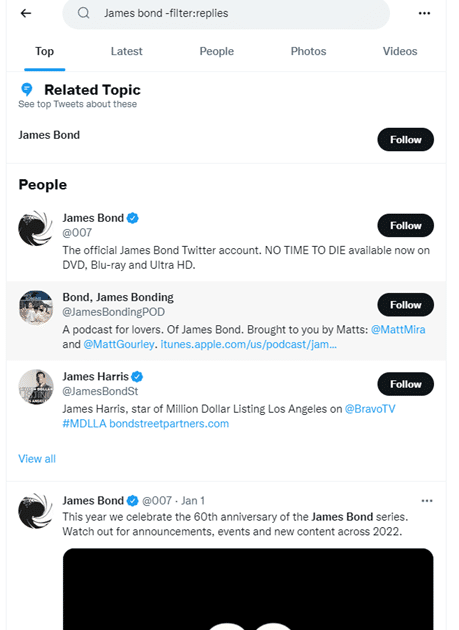Screen dimensions: 459x630
Task: Switch to the People tab
Action: click(217, 51)
